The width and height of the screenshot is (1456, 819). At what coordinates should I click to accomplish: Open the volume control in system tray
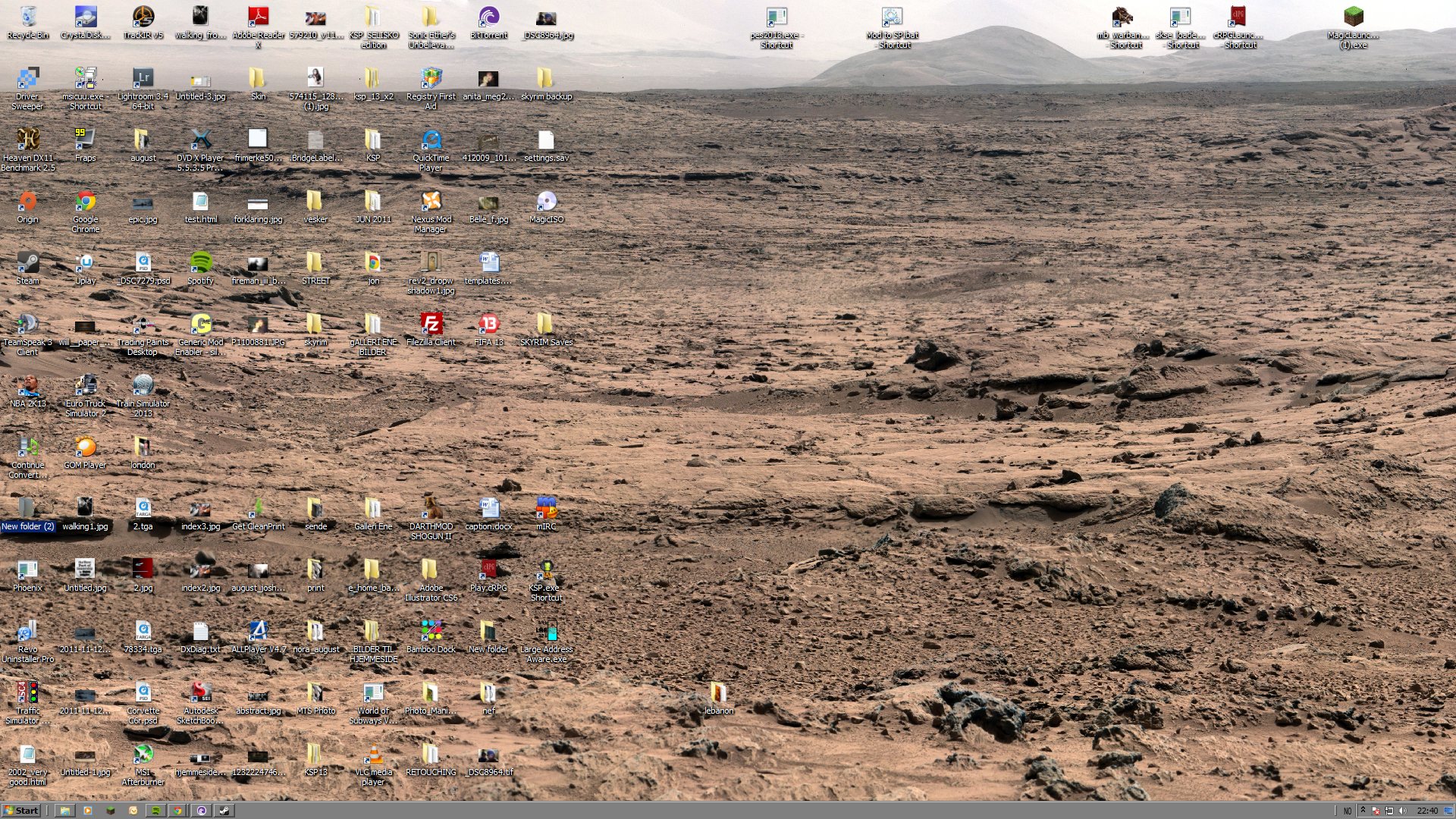[1402, 811]
